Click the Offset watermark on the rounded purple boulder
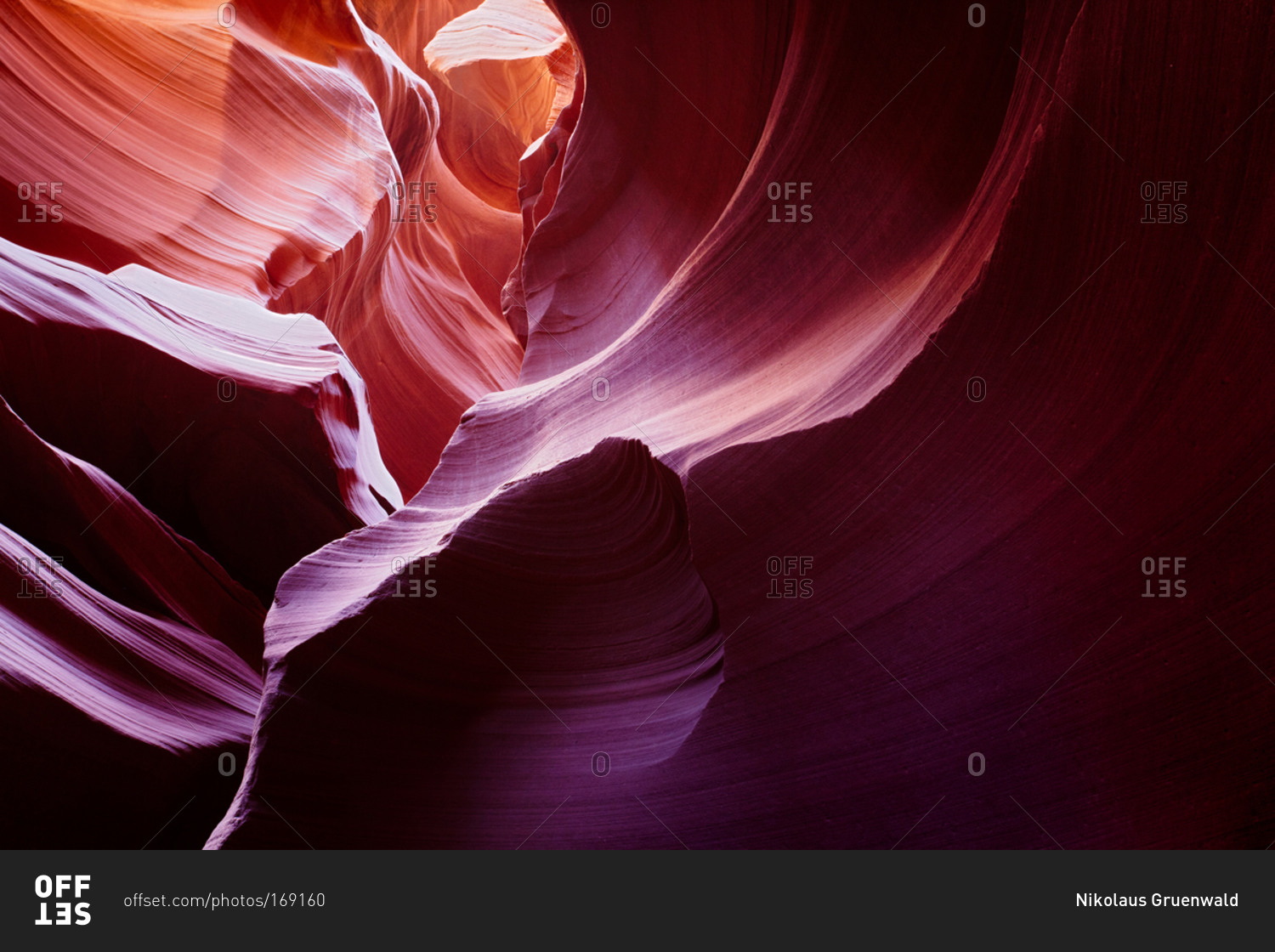 pos(414,577)
